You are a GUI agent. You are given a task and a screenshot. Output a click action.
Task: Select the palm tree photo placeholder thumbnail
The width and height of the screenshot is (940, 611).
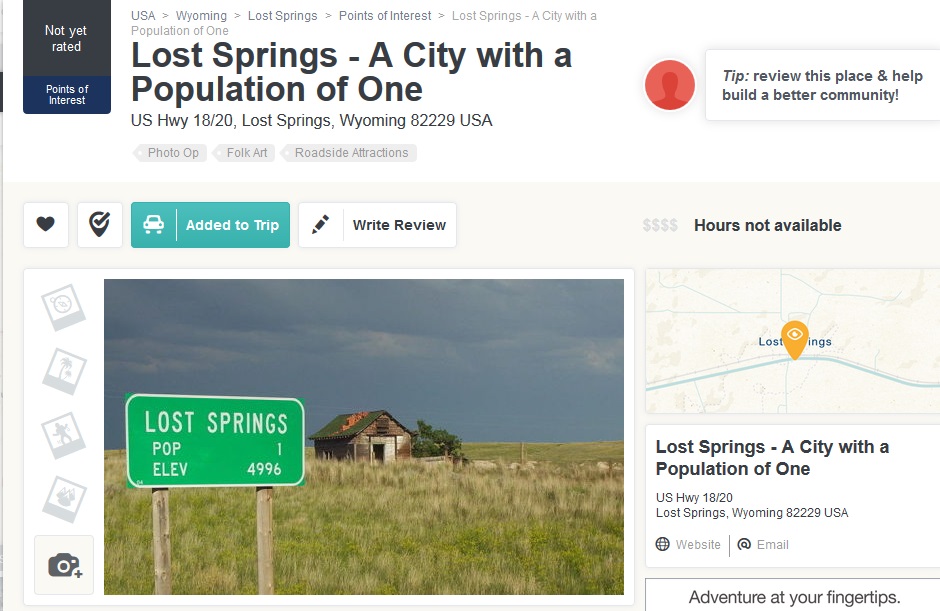[x=63, y=369]
